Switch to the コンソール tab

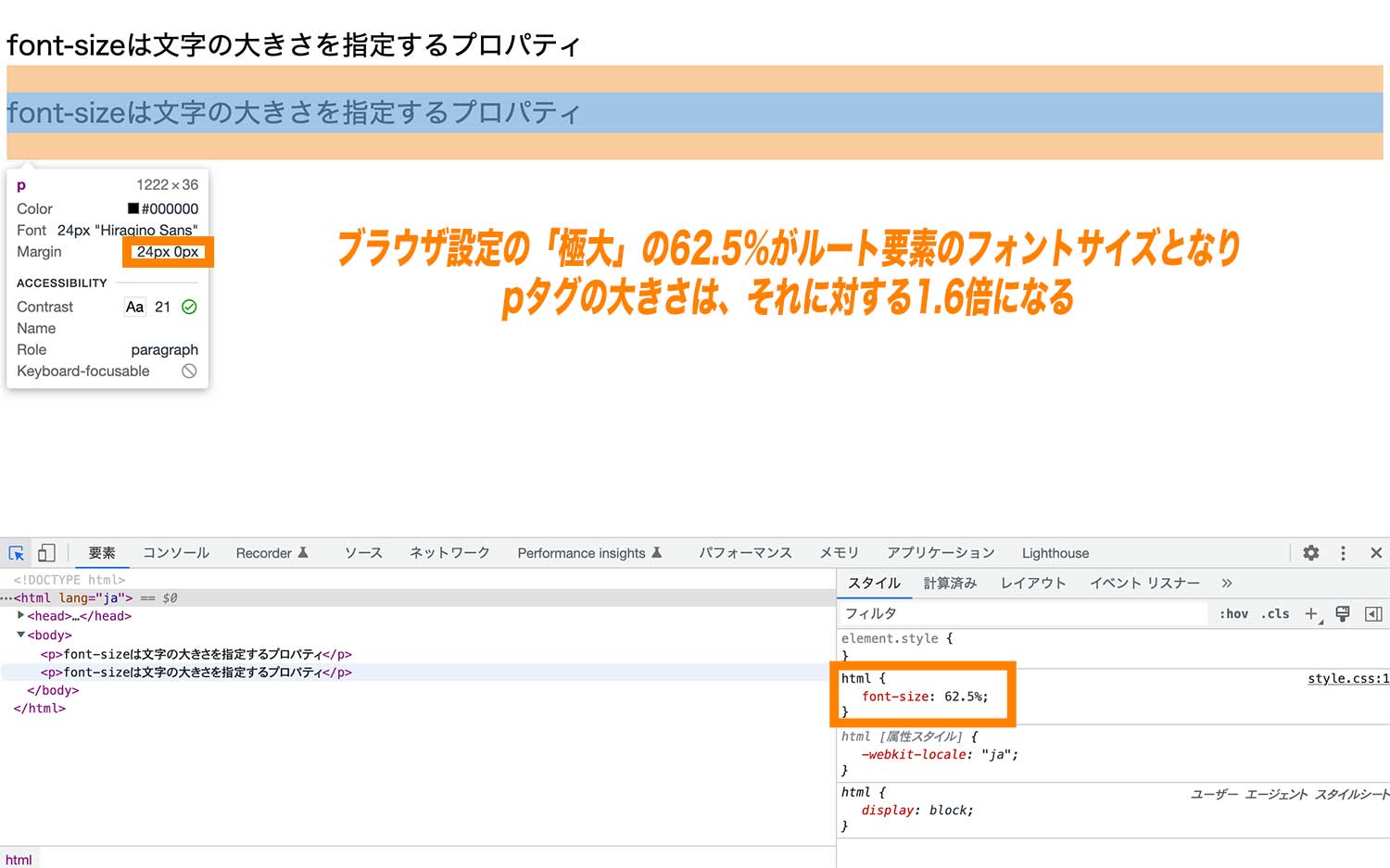(x=176, y=553)
